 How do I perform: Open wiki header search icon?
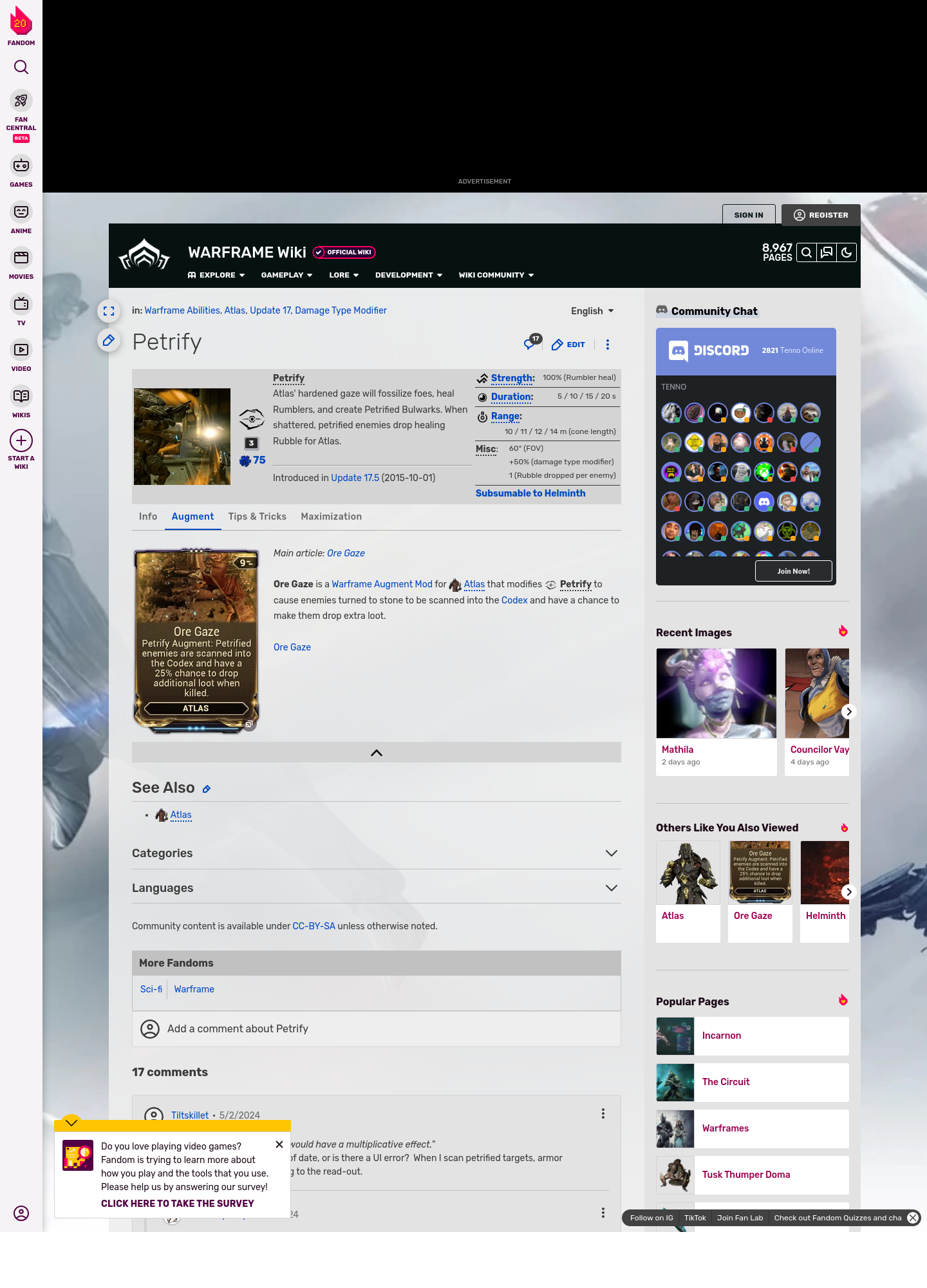807,252
